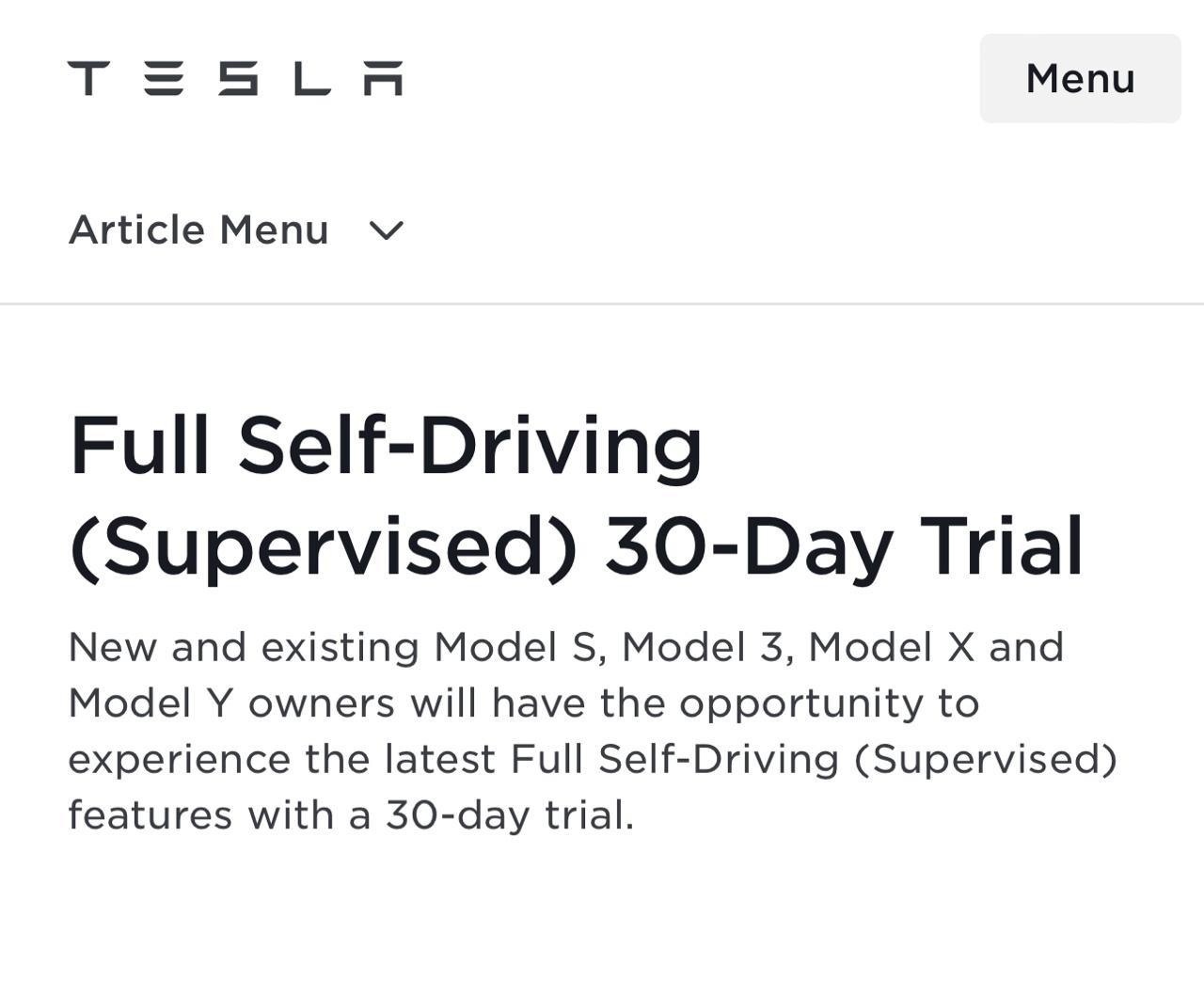Click the letter T in Tesla logo

tap(88, 79)
